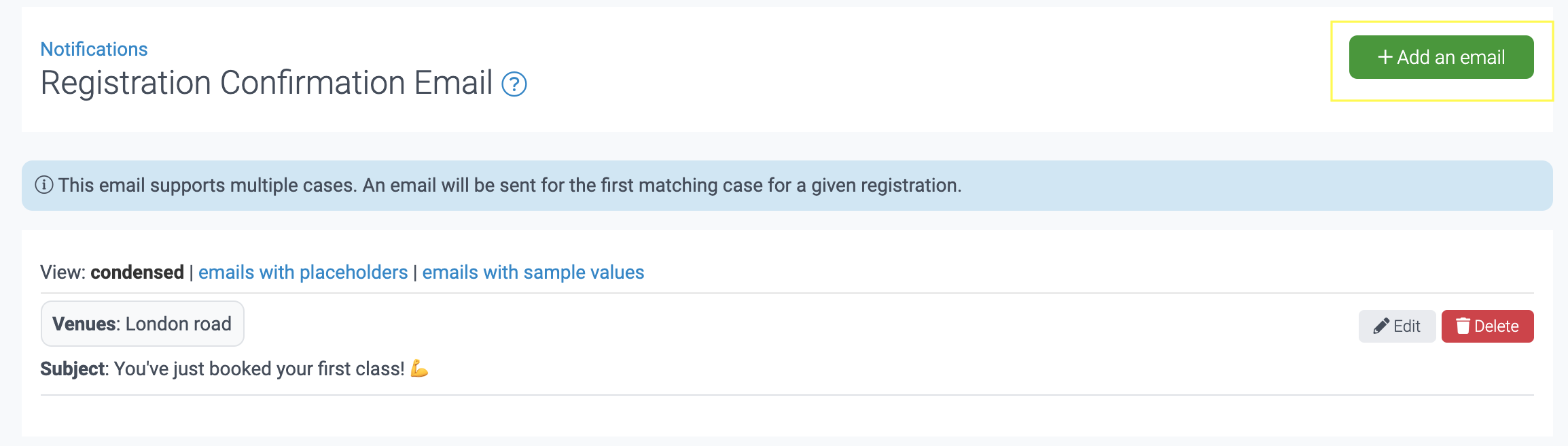The width and height of the screenshot is (1568, 446).
Task: Delete the London road confirmation email
Action: (1487, 326)
